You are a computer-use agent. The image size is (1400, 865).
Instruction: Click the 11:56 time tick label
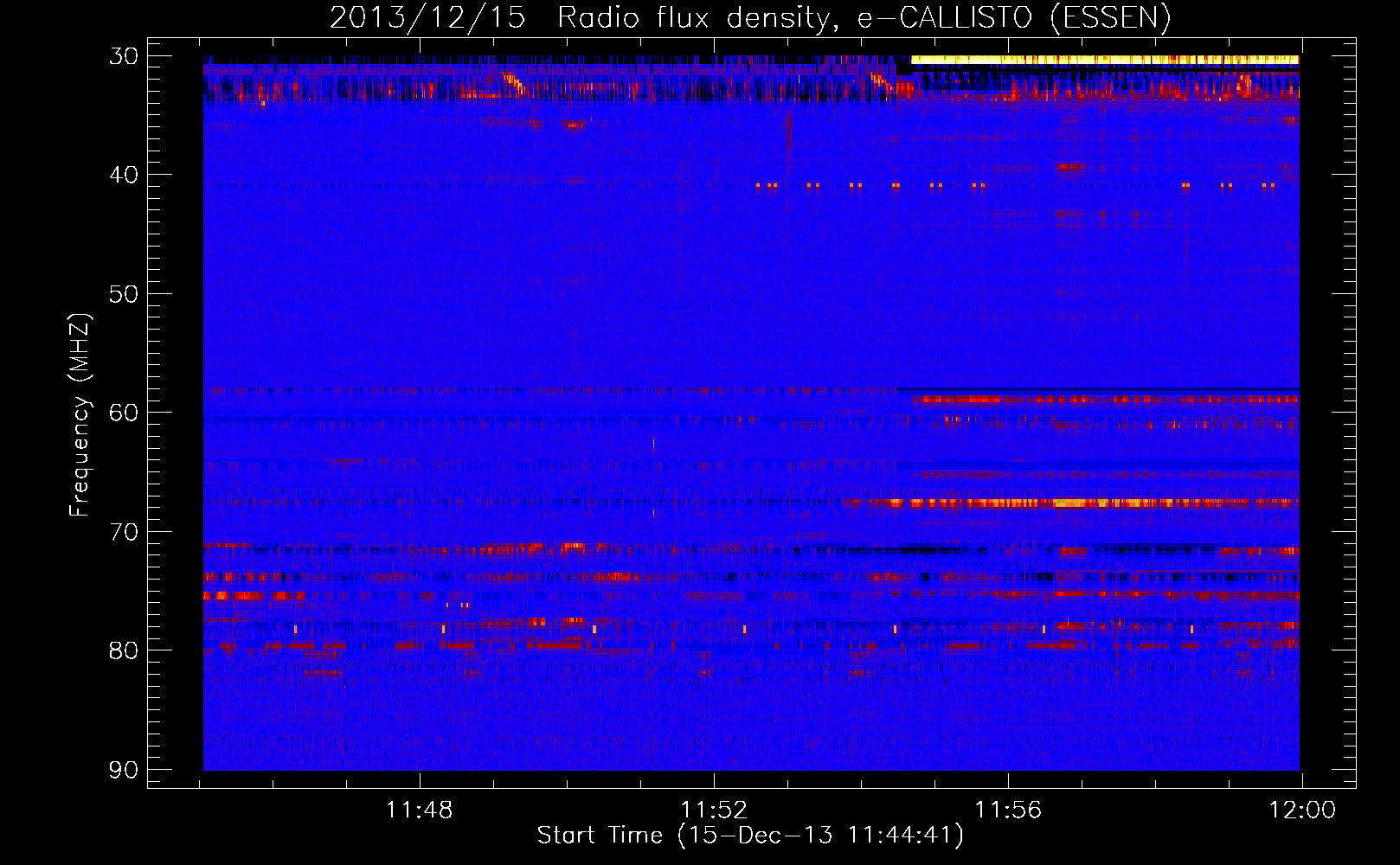tap(1008, 811)
